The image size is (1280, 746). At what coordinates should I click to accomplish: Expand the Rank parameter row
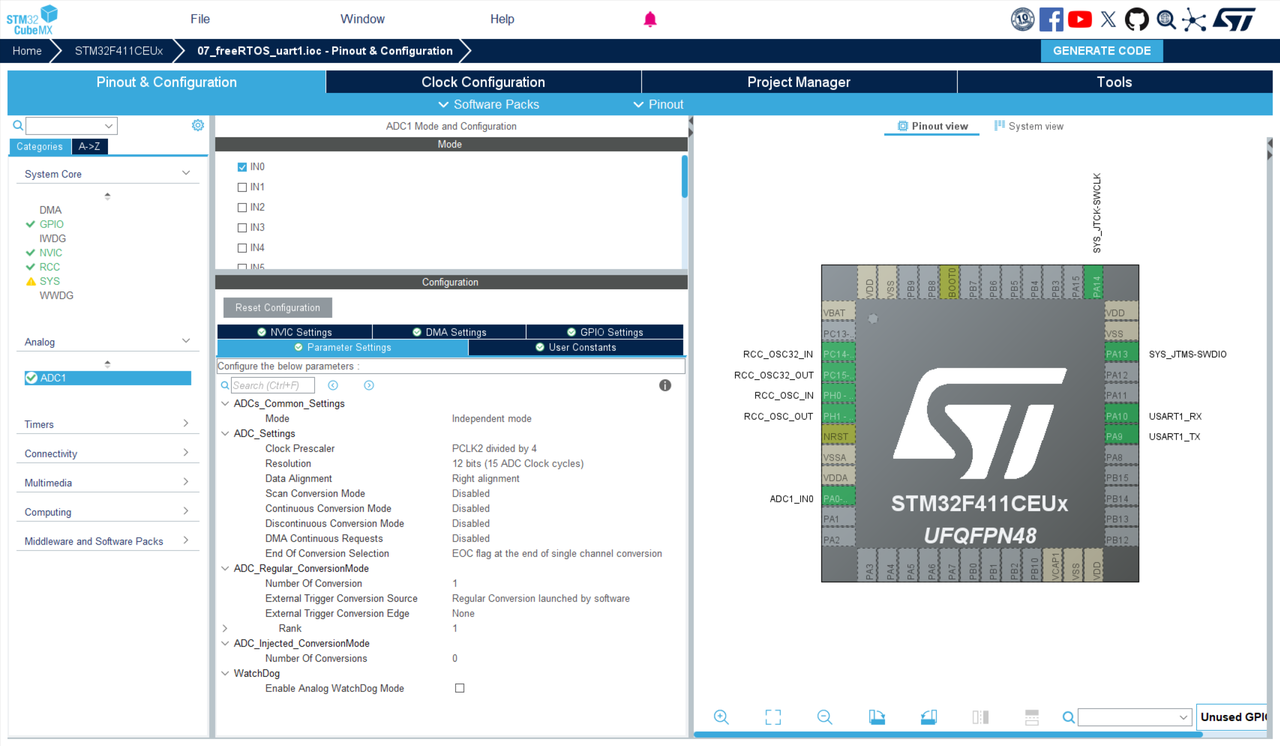click(225, 628)
